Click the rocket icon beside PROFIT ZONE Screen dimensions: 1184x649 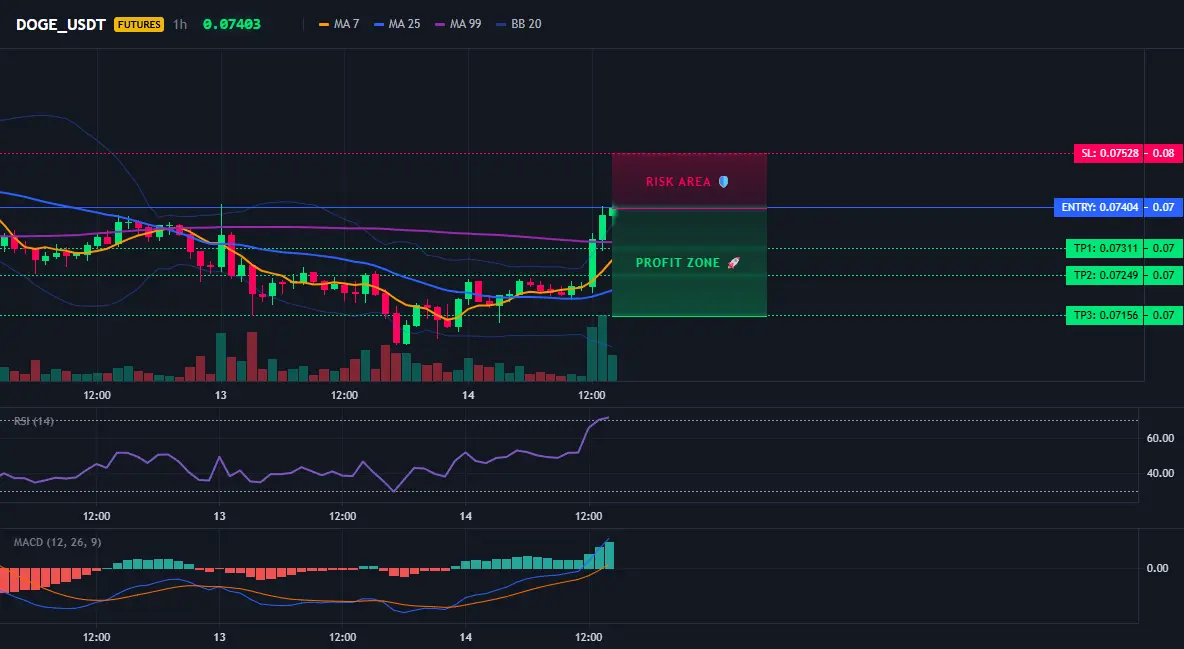click(x=733, y=263)
